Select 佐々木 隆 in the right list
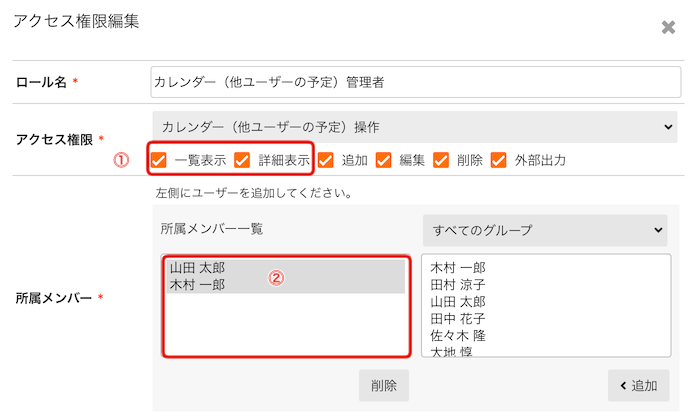691x419 pixels. pyautogui.click(x=458, y=336)
